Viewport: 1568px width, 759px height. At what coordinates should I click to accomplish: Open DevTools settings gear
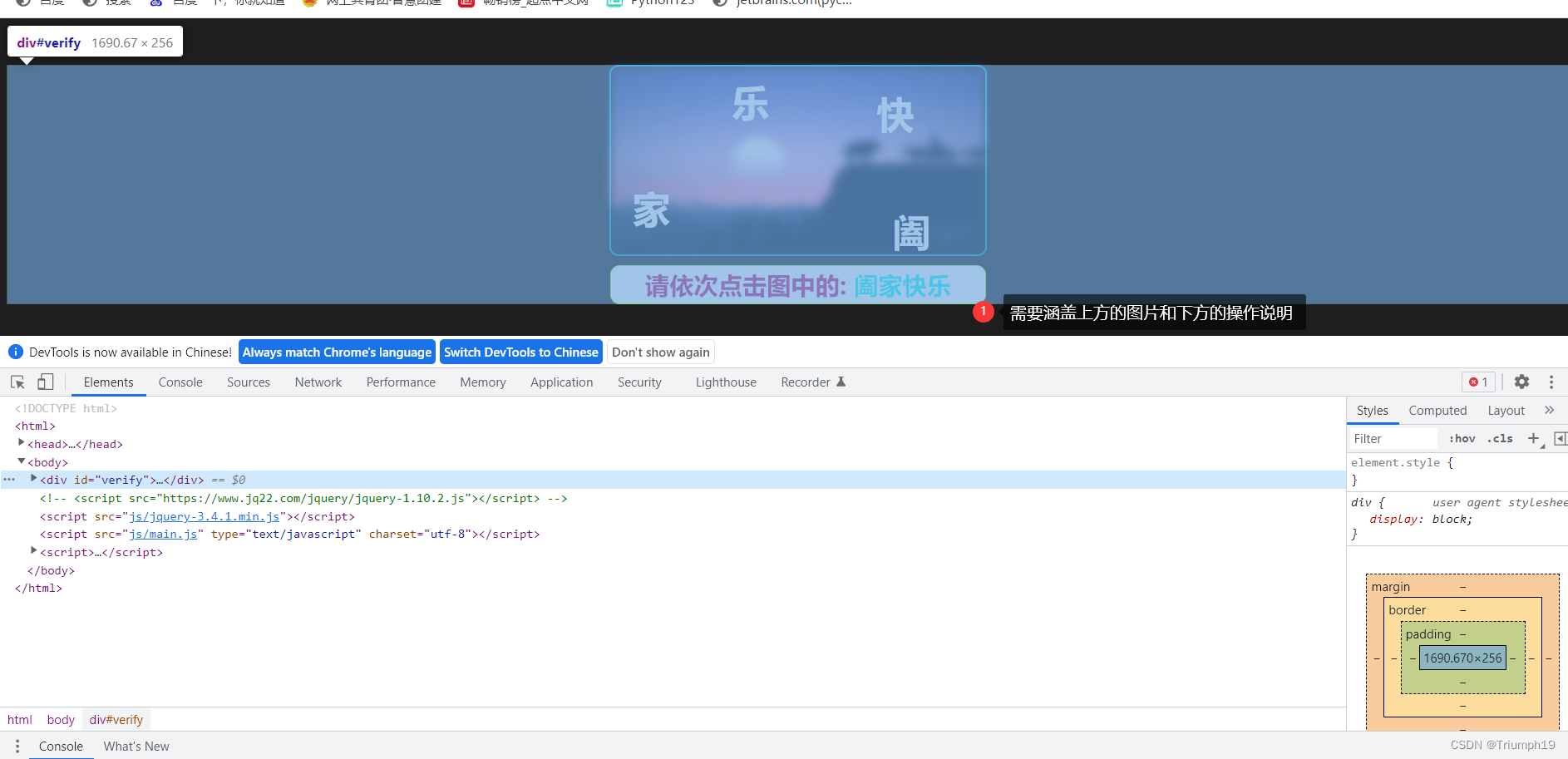pos(1521,382)
